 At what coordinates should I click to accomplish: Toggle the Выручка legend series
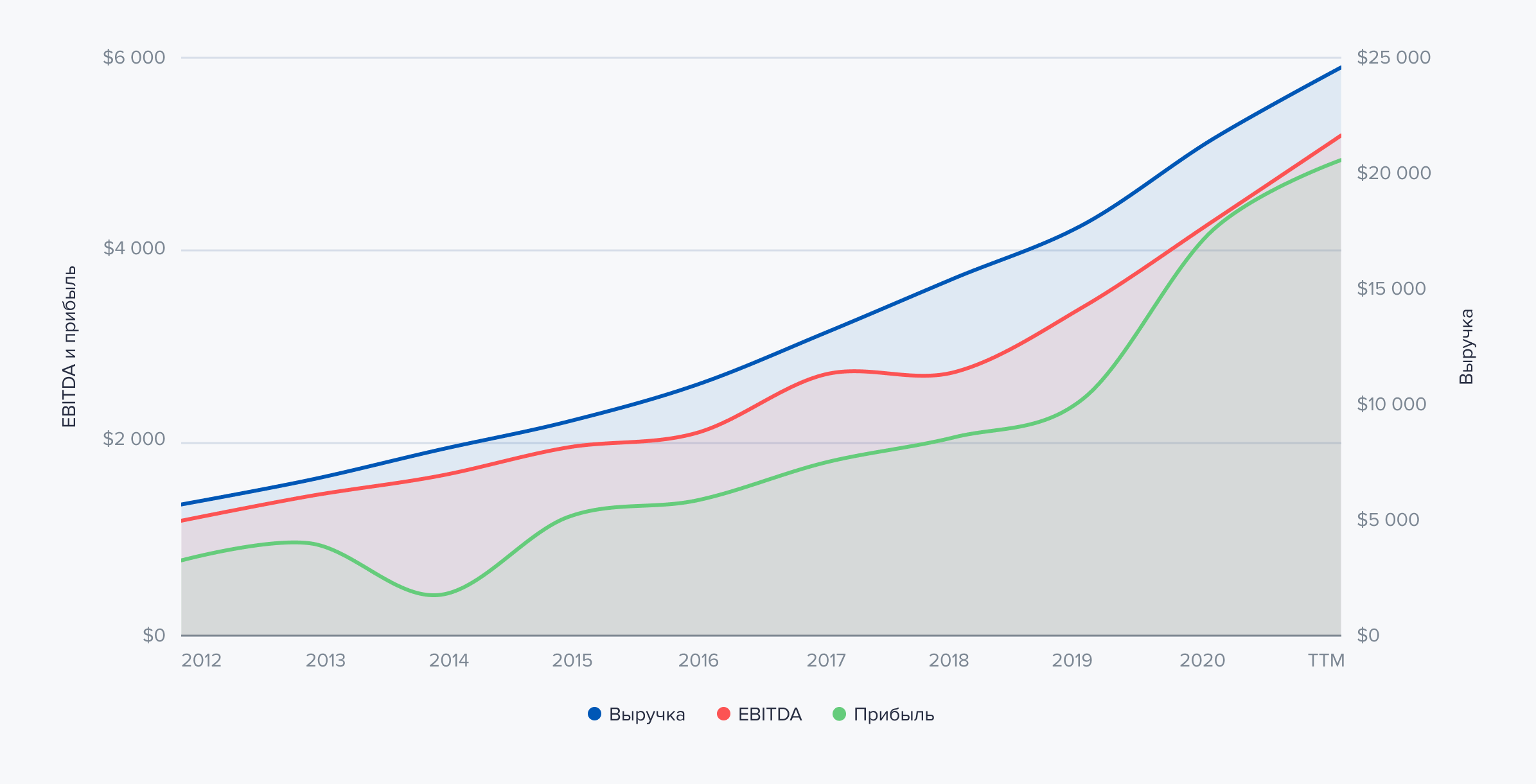point(637,714)
